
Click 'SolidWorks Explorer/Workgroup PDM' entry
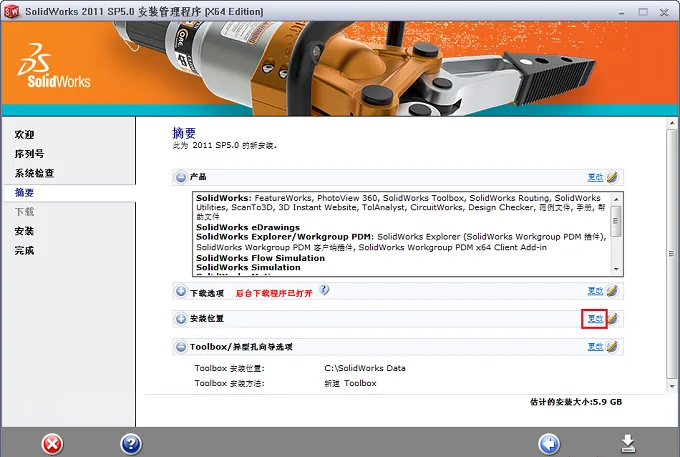(x=284, y=237)
